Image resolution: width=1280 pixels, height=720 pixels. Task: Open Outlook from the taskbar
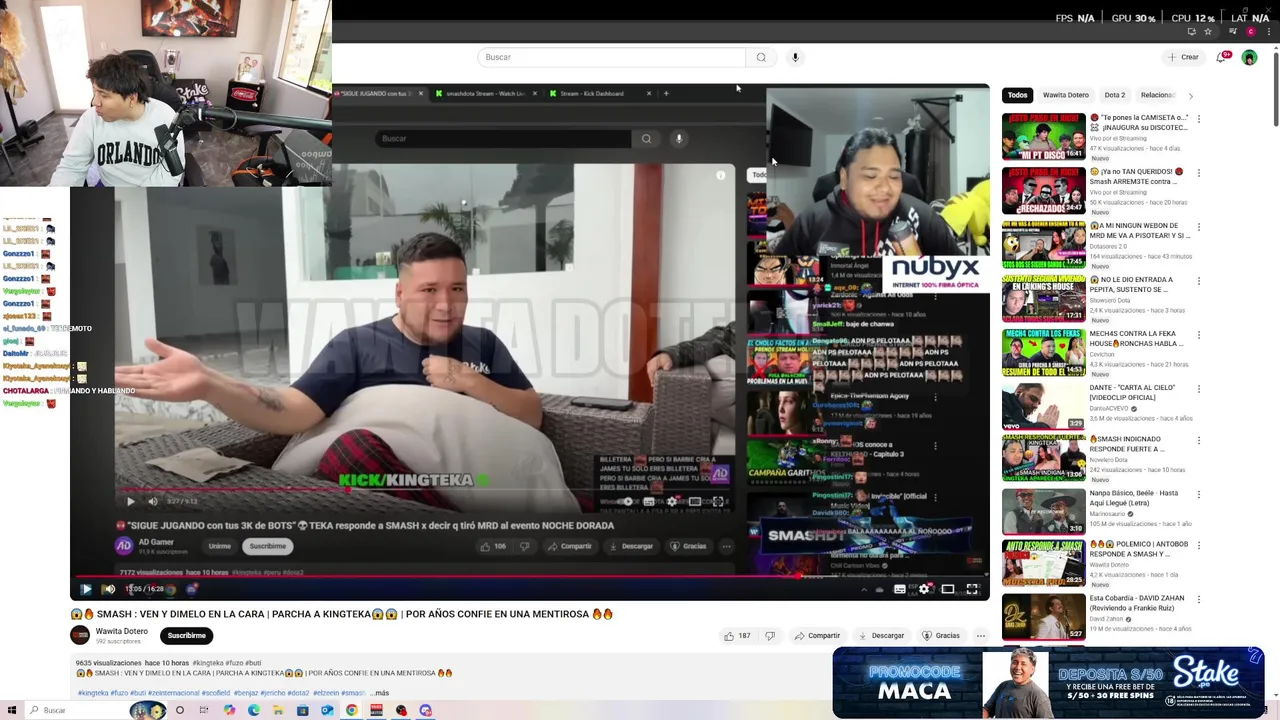coord(327,710)
